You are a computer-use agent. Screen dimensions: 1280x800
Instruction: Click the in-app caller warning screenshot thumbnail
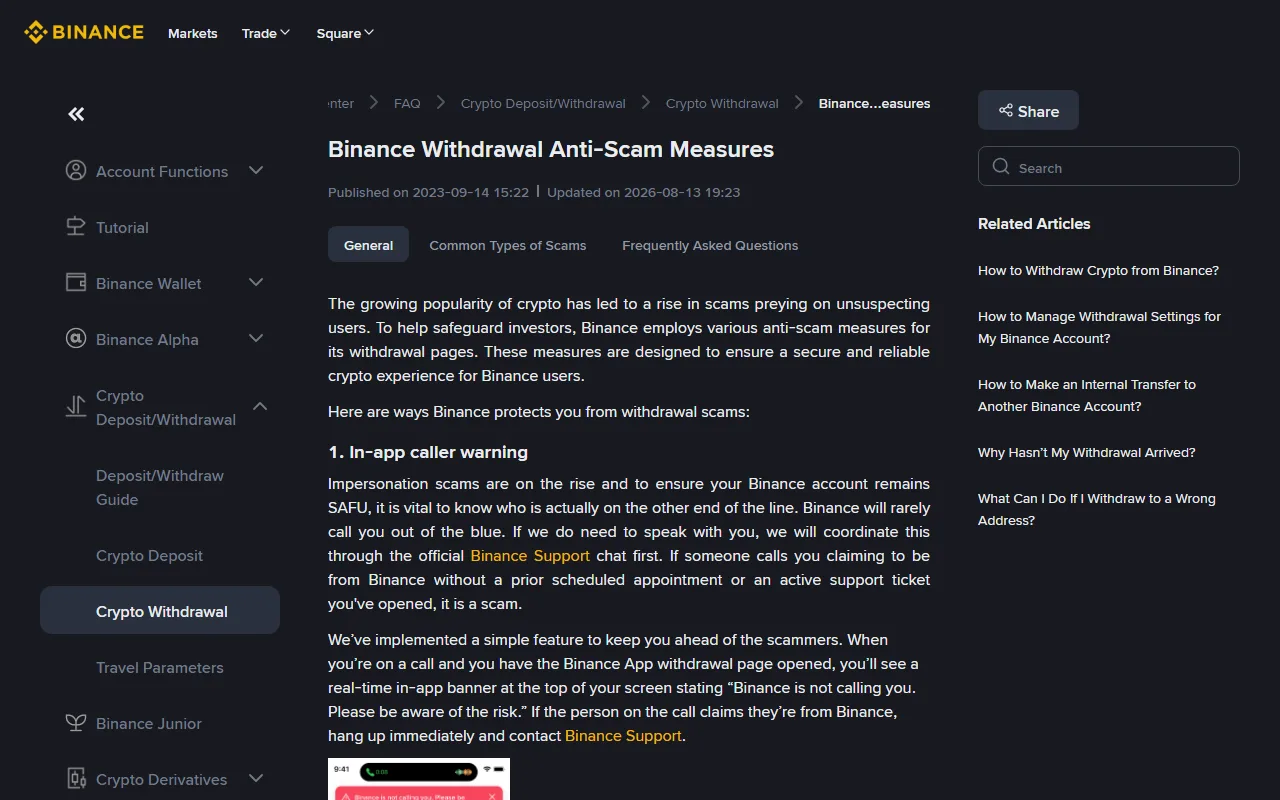pos(419,779)
